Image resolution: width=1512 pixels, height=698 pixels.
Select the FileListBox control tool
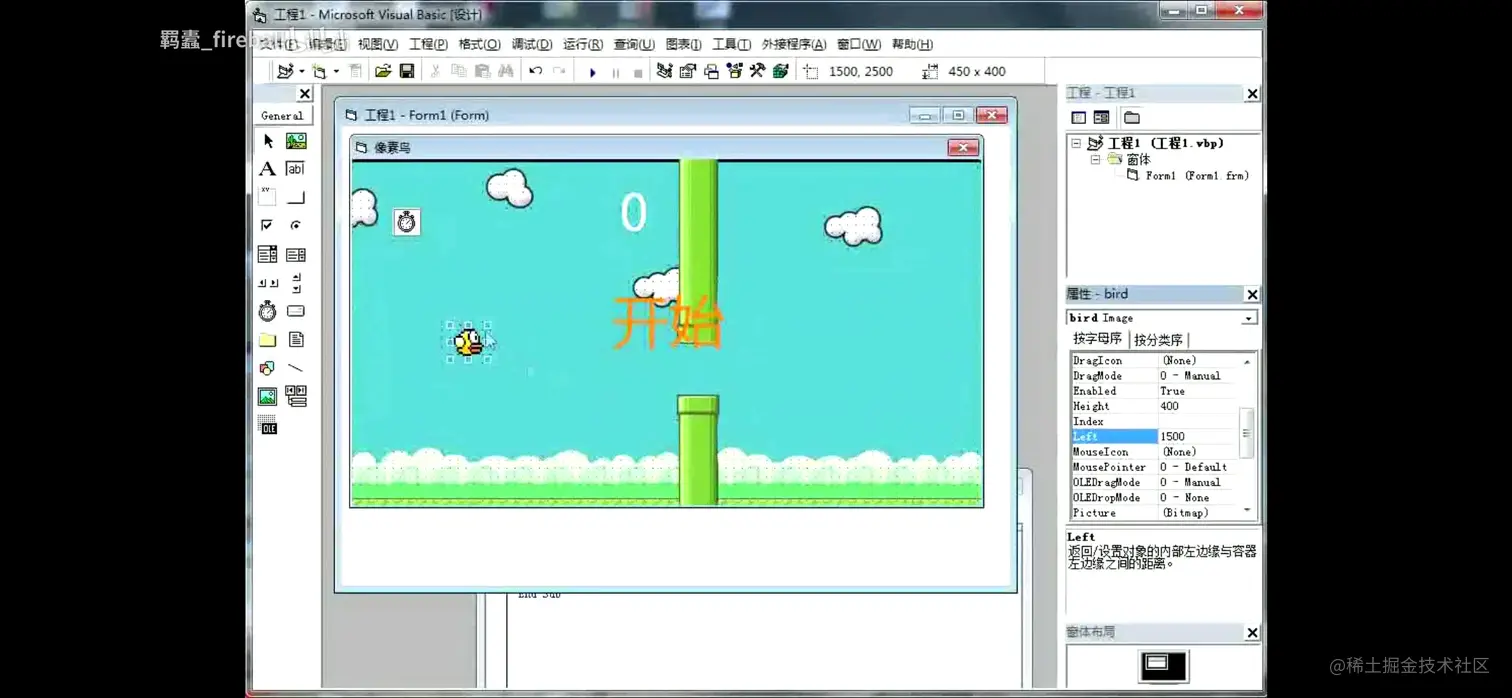click(296, 340)
